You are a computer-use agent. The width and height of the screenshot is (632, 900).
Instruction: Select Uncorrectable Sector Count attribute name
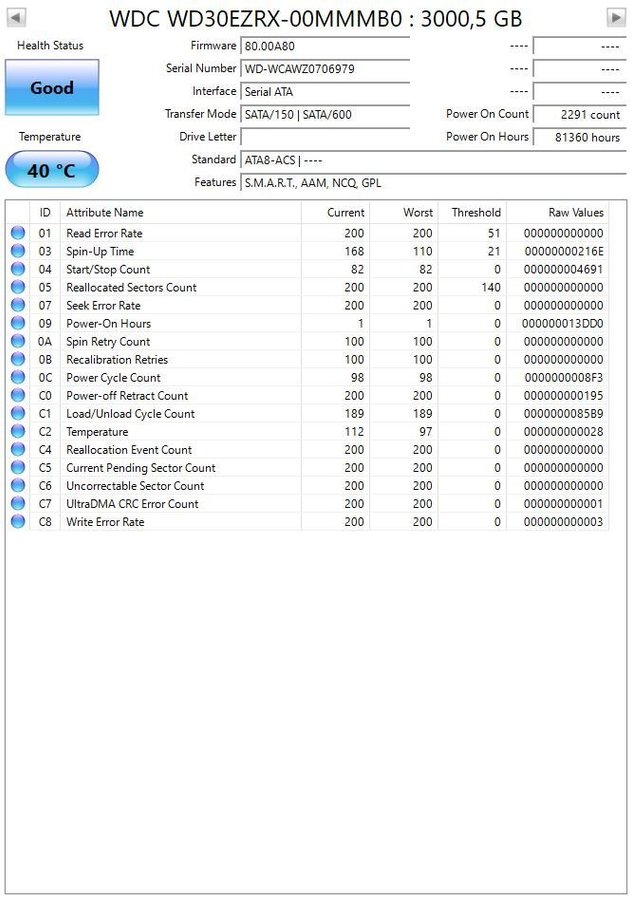[135, 486]
